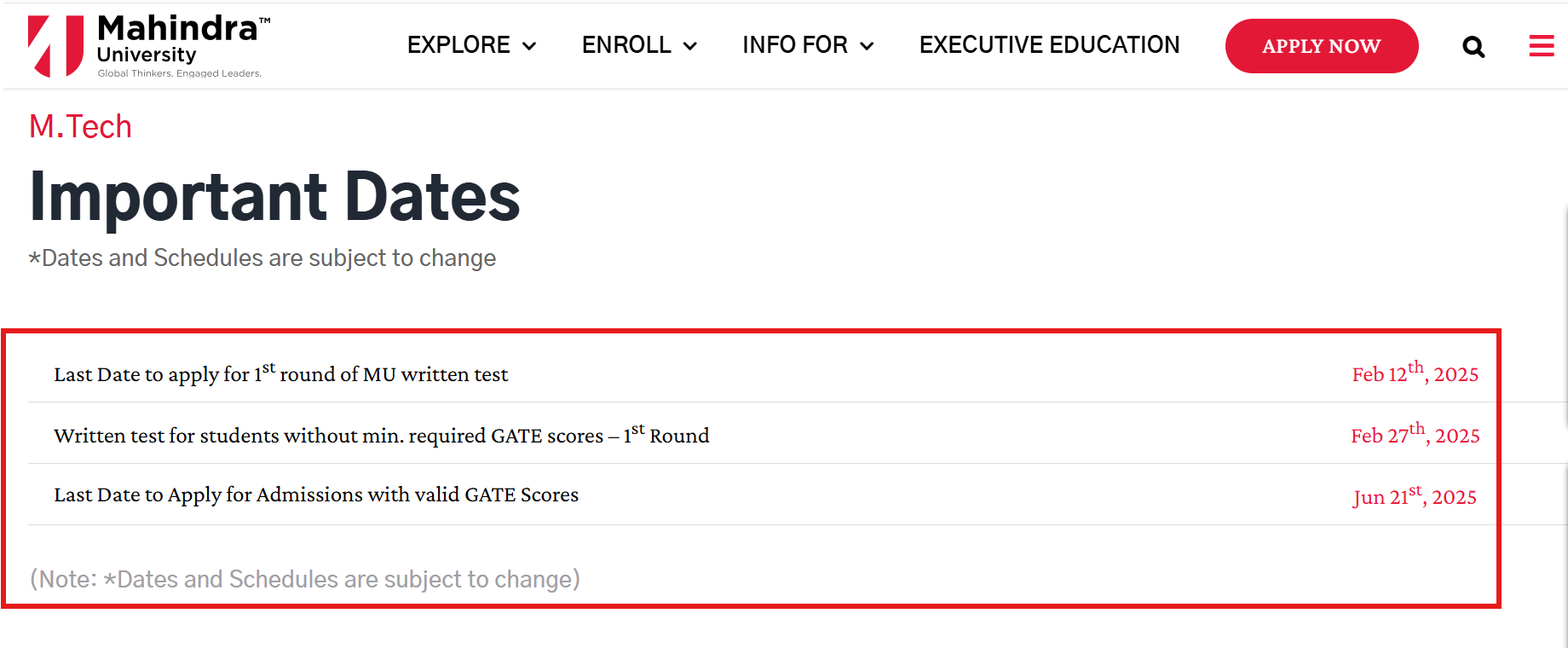This screenshot has width=1568, height=648.
Task: Click the Feb 27th, 2025 date
Action: pos(1415,434)
